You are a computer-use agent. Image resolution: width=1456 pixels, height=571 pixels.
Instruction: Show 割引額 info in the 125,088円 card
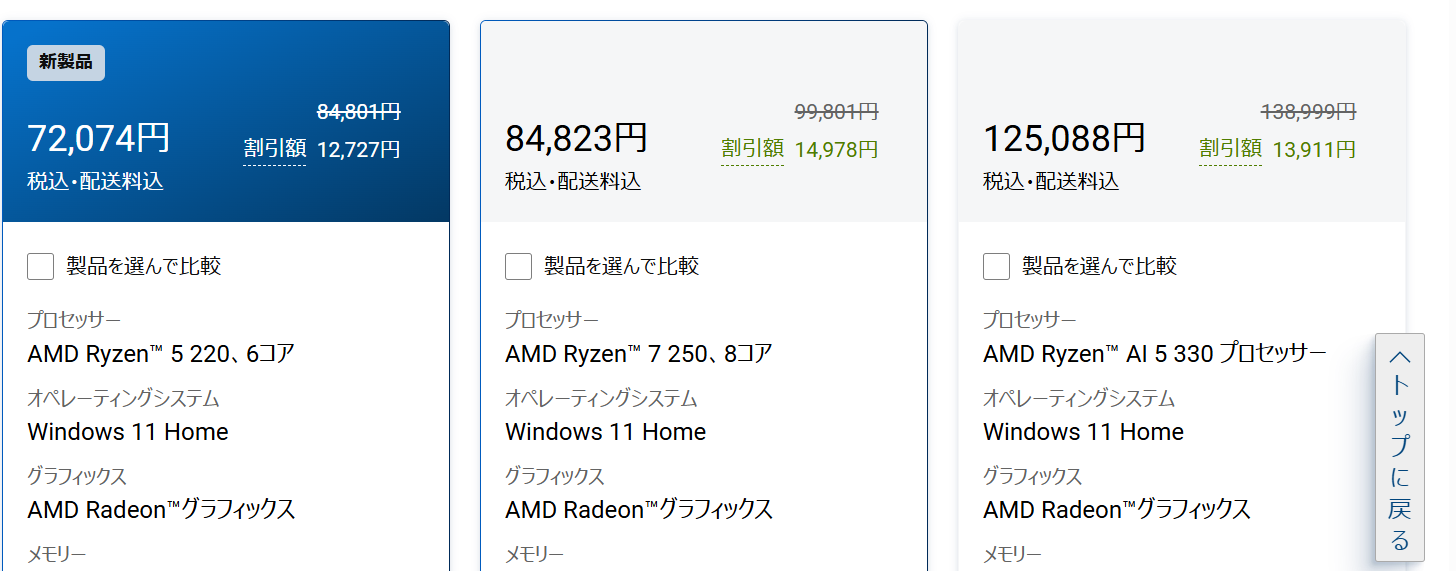click(x=1231, y=149)
